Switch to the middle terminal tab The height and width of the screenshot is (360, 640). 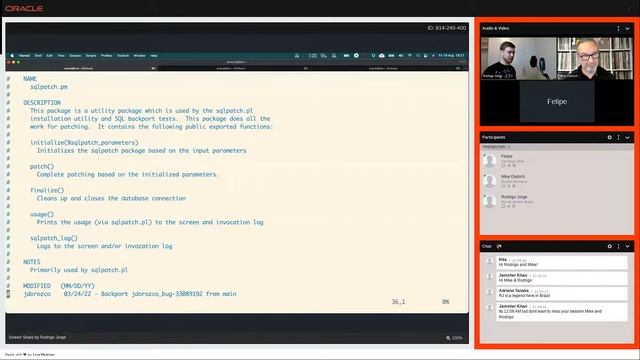click(x=233, y=68)
